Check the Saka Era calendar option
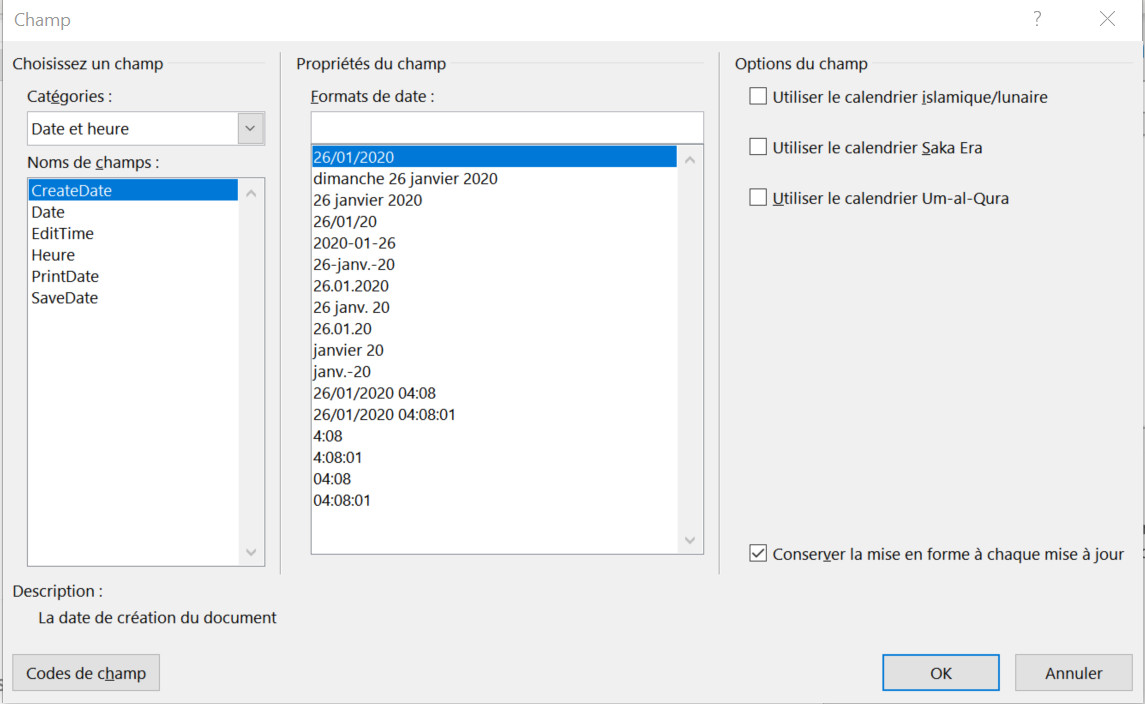This screenshot has height=704, width=1145. click(x=758, y=147)
